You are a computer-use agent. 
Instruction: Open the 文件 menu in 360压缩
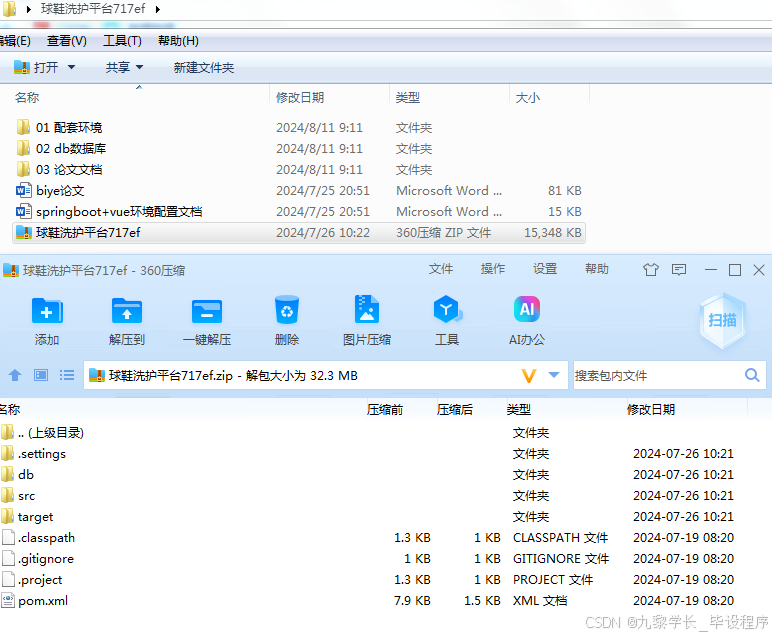coord(441,269)
